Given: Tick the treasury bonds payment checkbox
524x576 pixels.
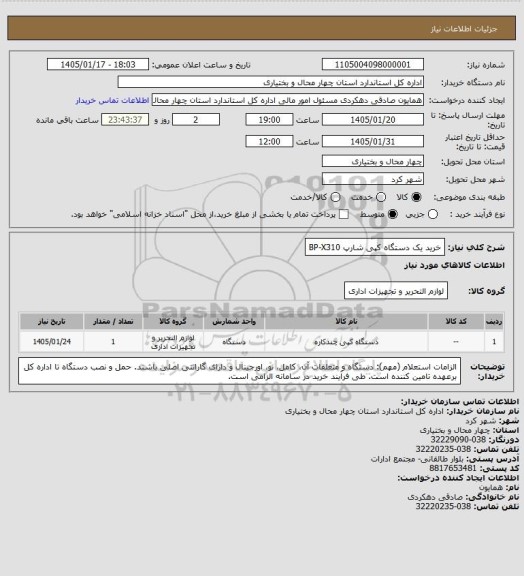Looking at the screenshot, I should pos(344,214).
